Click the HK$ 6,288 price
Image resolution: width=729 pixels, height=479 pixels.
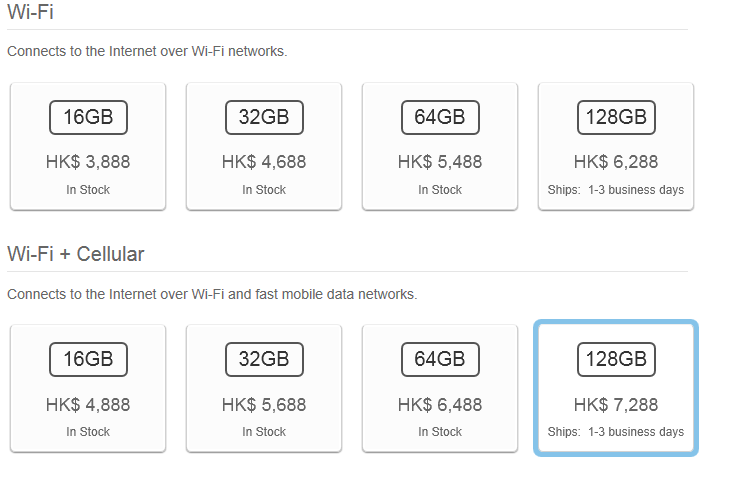pyautogui.click(x=616, y=162)
